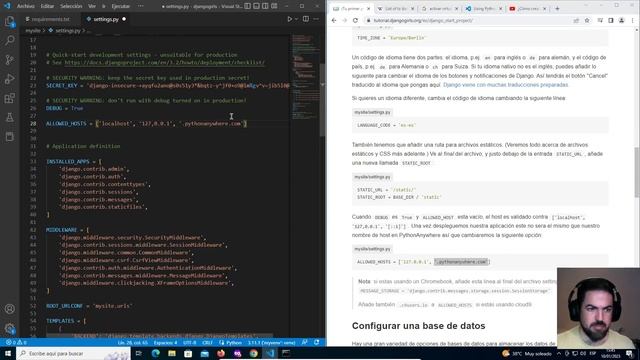
Task: Open Chrome side panel icon
Action: [x=611, y=20]
